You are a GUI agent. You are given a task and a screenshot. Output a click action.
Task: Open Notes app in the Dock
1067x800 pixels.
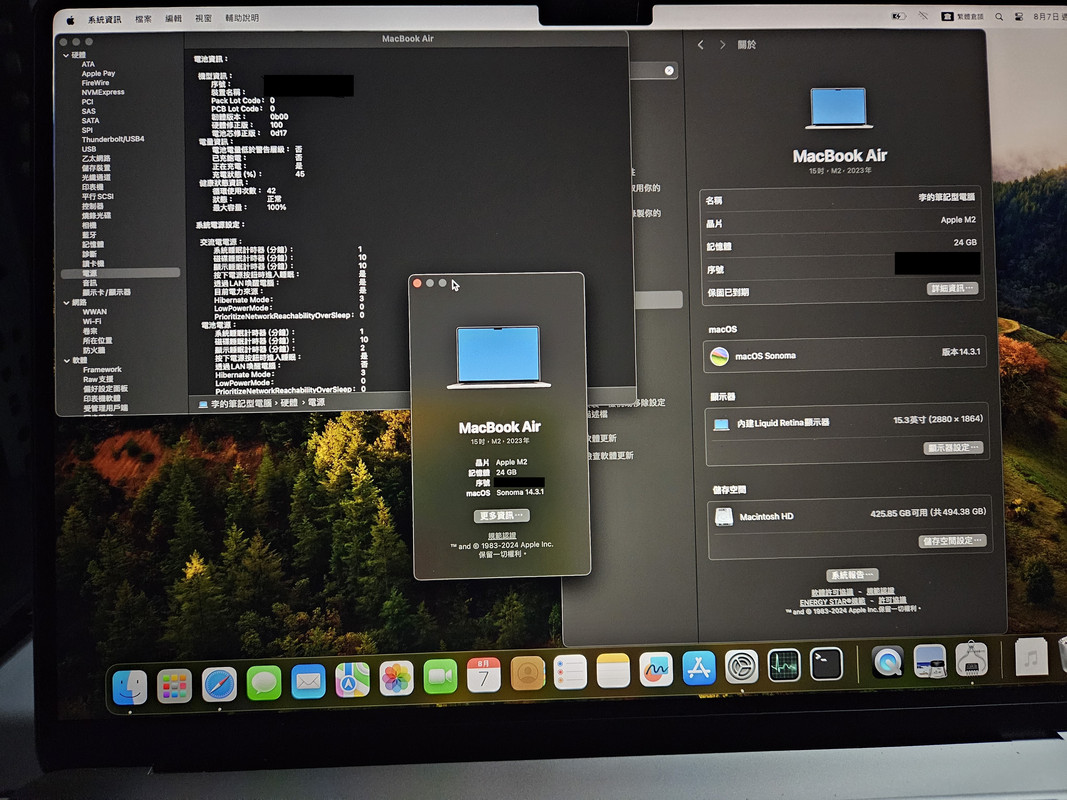pos(613,671)
